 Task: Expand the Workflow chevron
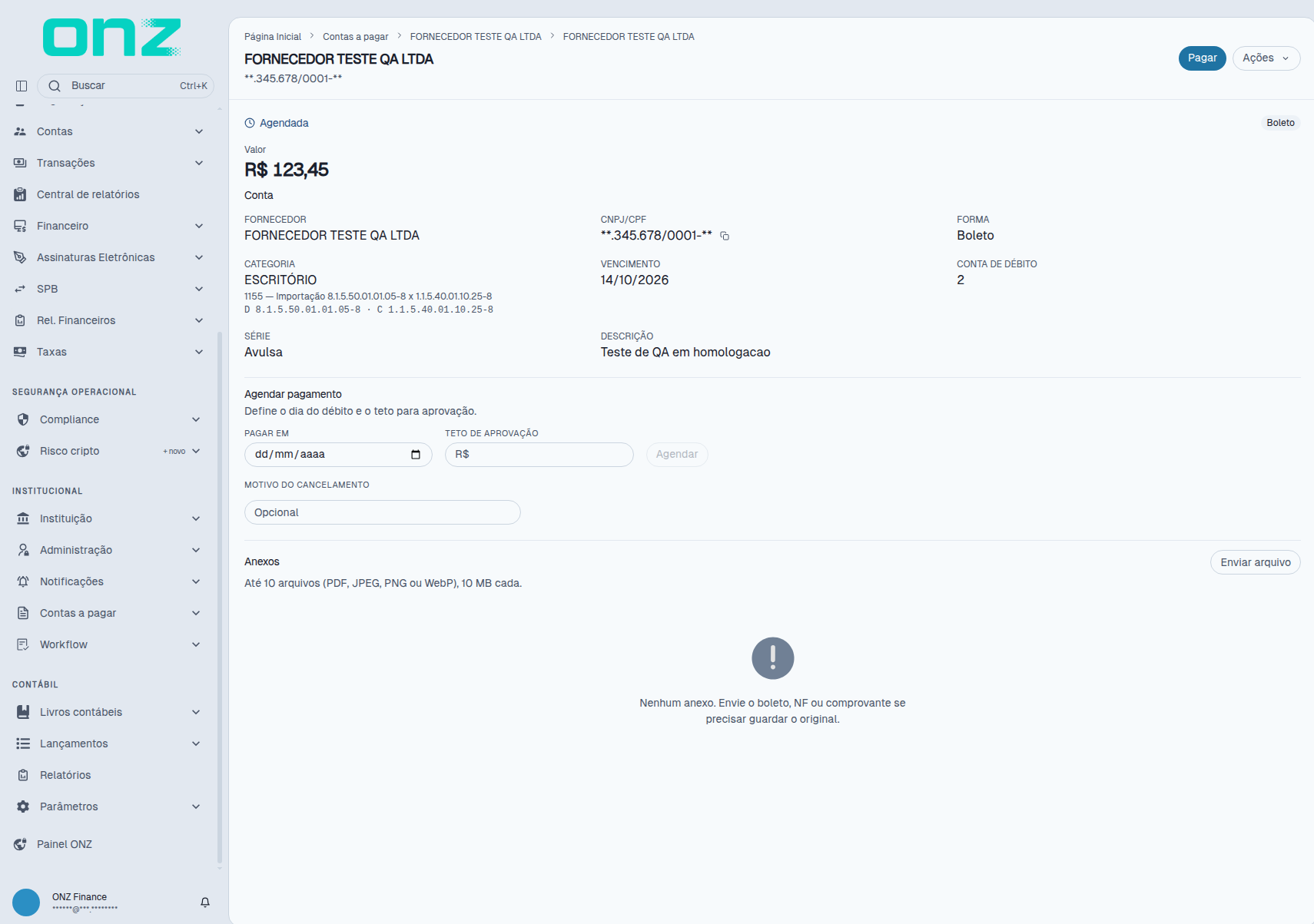coord(196,644)
